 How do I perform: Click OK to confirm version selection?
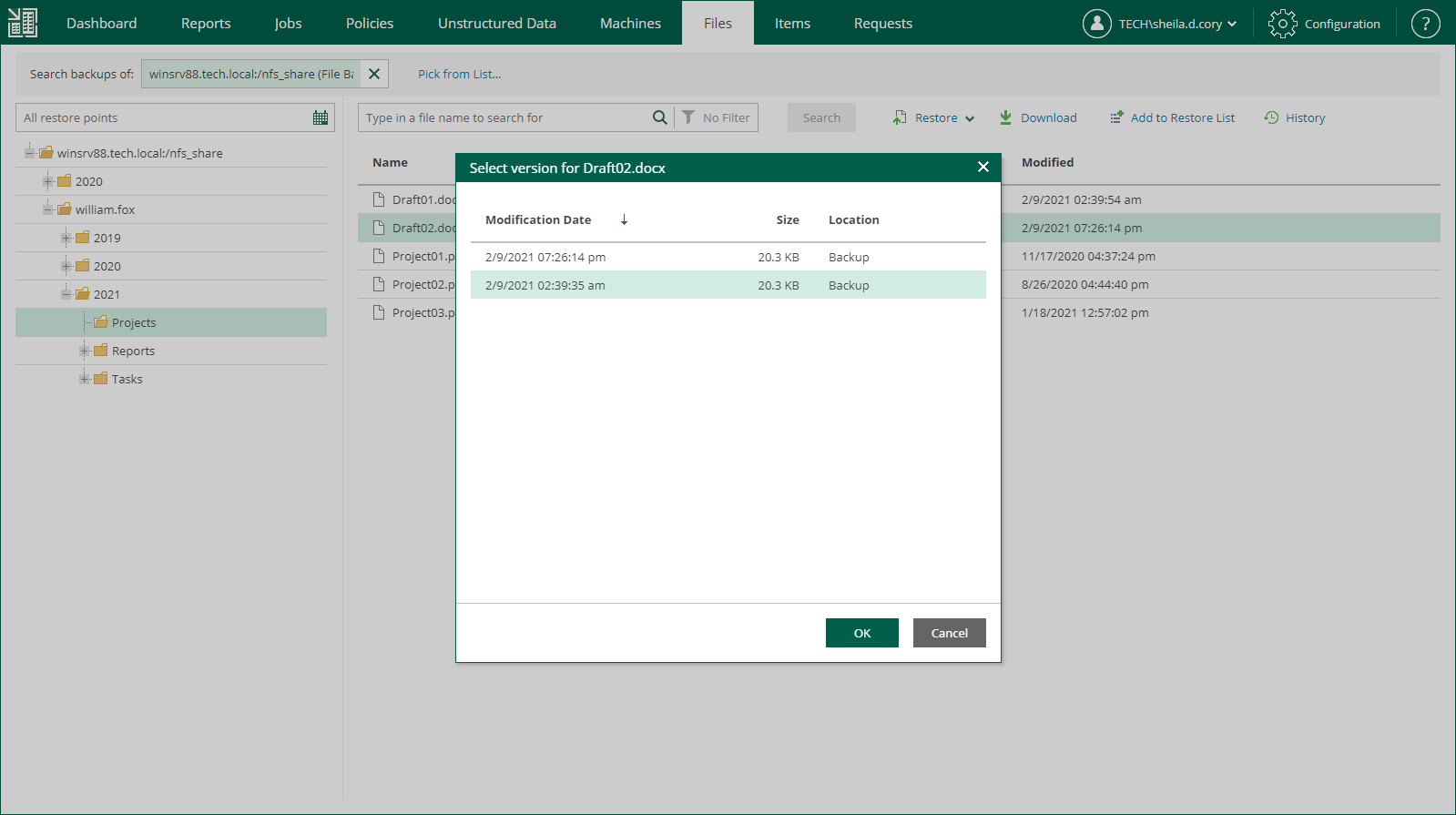(861, 633)
